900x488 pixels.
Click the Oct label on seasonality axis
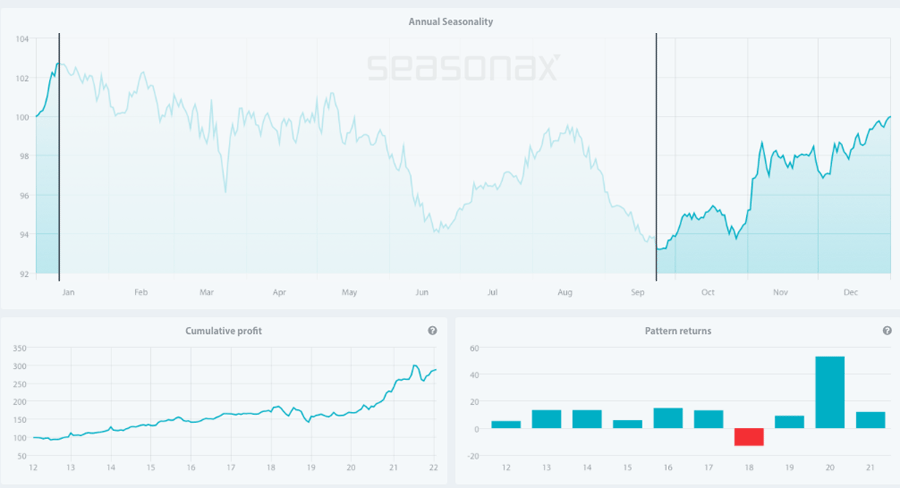coord(708,293)
